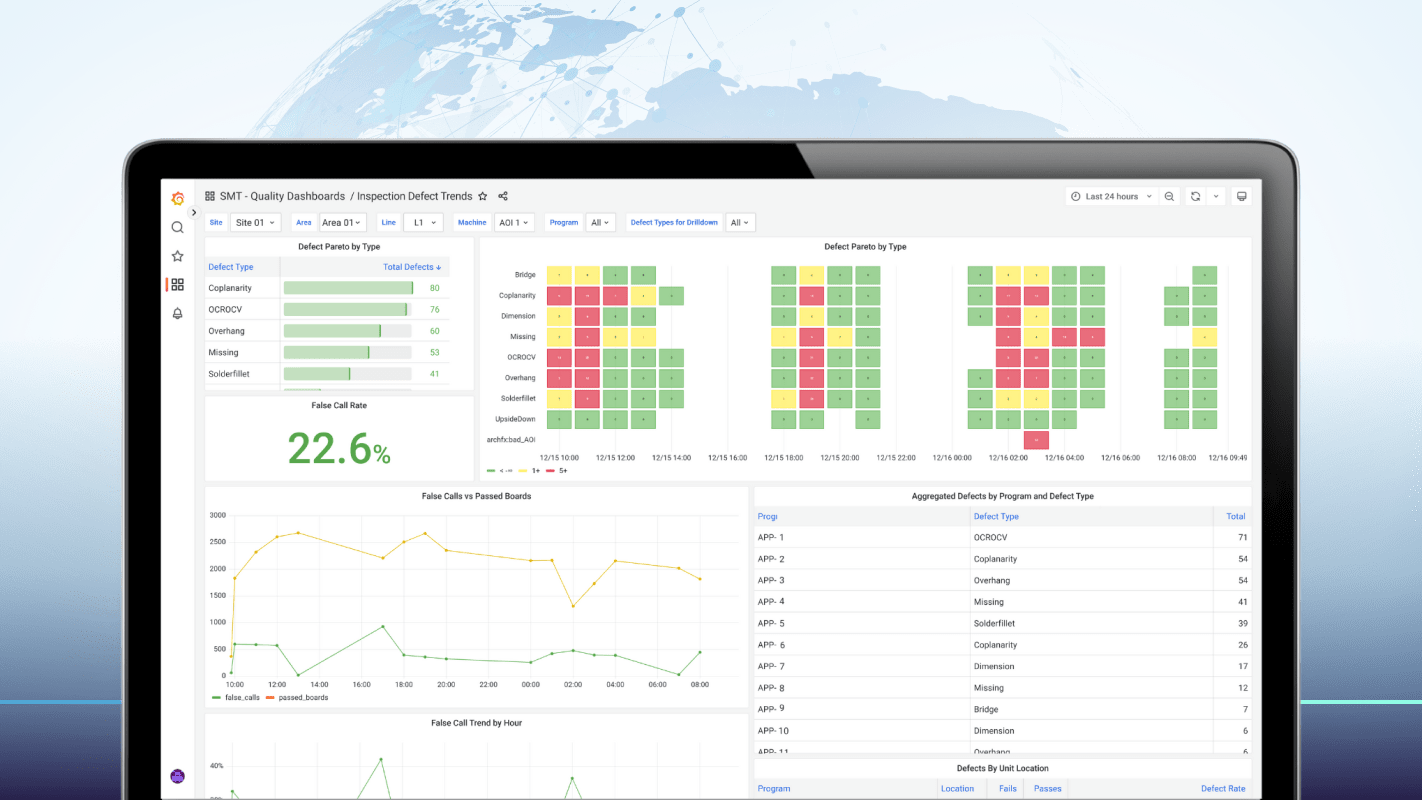Image resolution: width=1422 pixels, height=800 pixels.
Task: Open the Aggregated Defects by Program panel title
Action: click(1002, 496)
